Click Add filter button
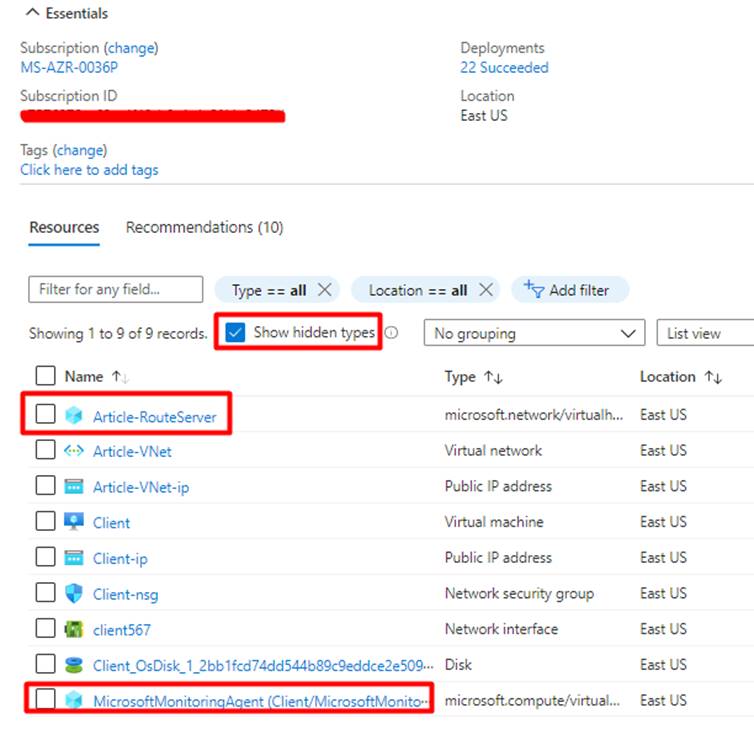 tap(570, 290)
